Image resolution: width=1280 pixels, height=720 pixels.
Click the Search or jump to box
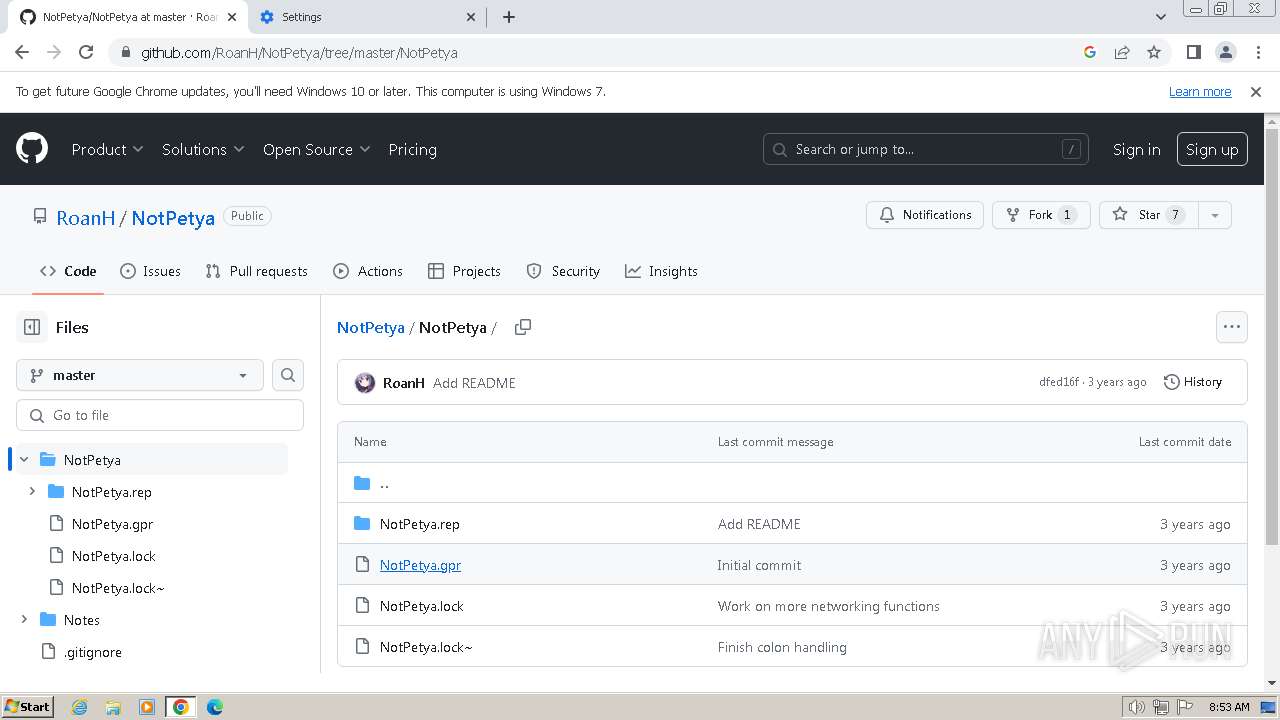click(x=925, y=149)
